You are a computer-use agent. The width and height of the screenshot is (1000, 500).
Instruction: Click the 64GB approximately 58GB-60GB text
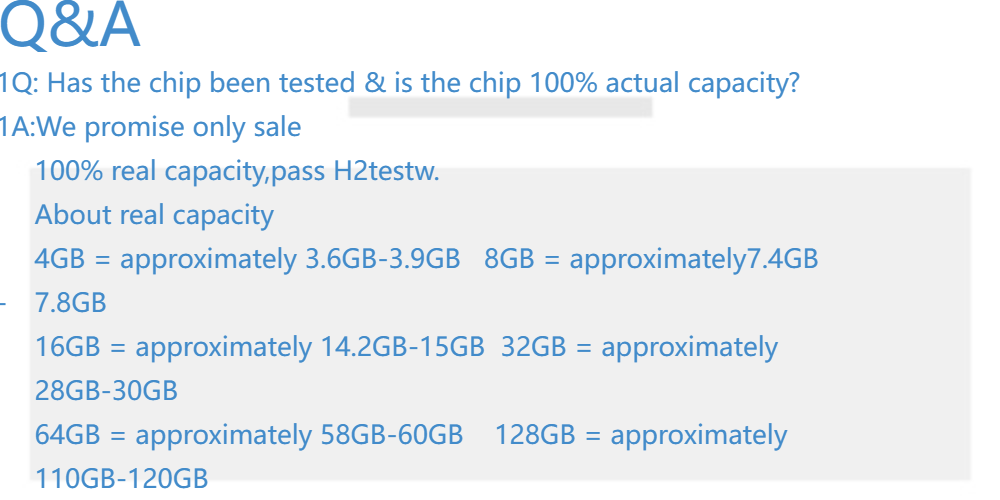(x=249, y=435)
